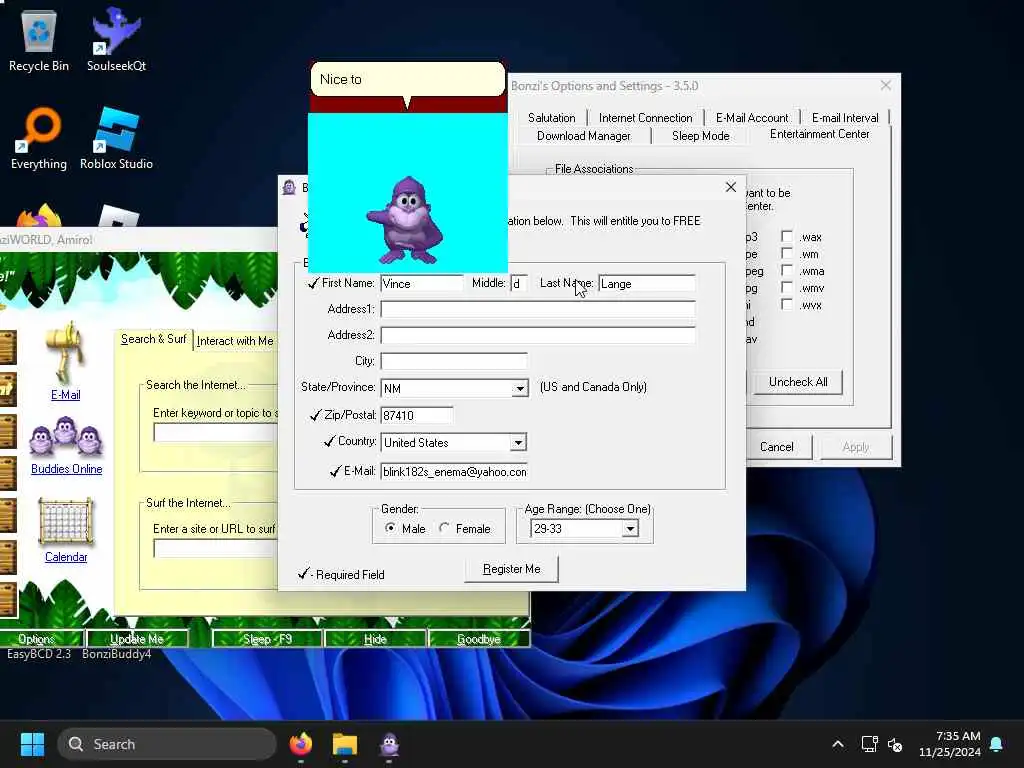Image resolution: width=1024 pixels, height=768 pixels.
Task: Select the Male gender radio button
Action: (390, 528)
